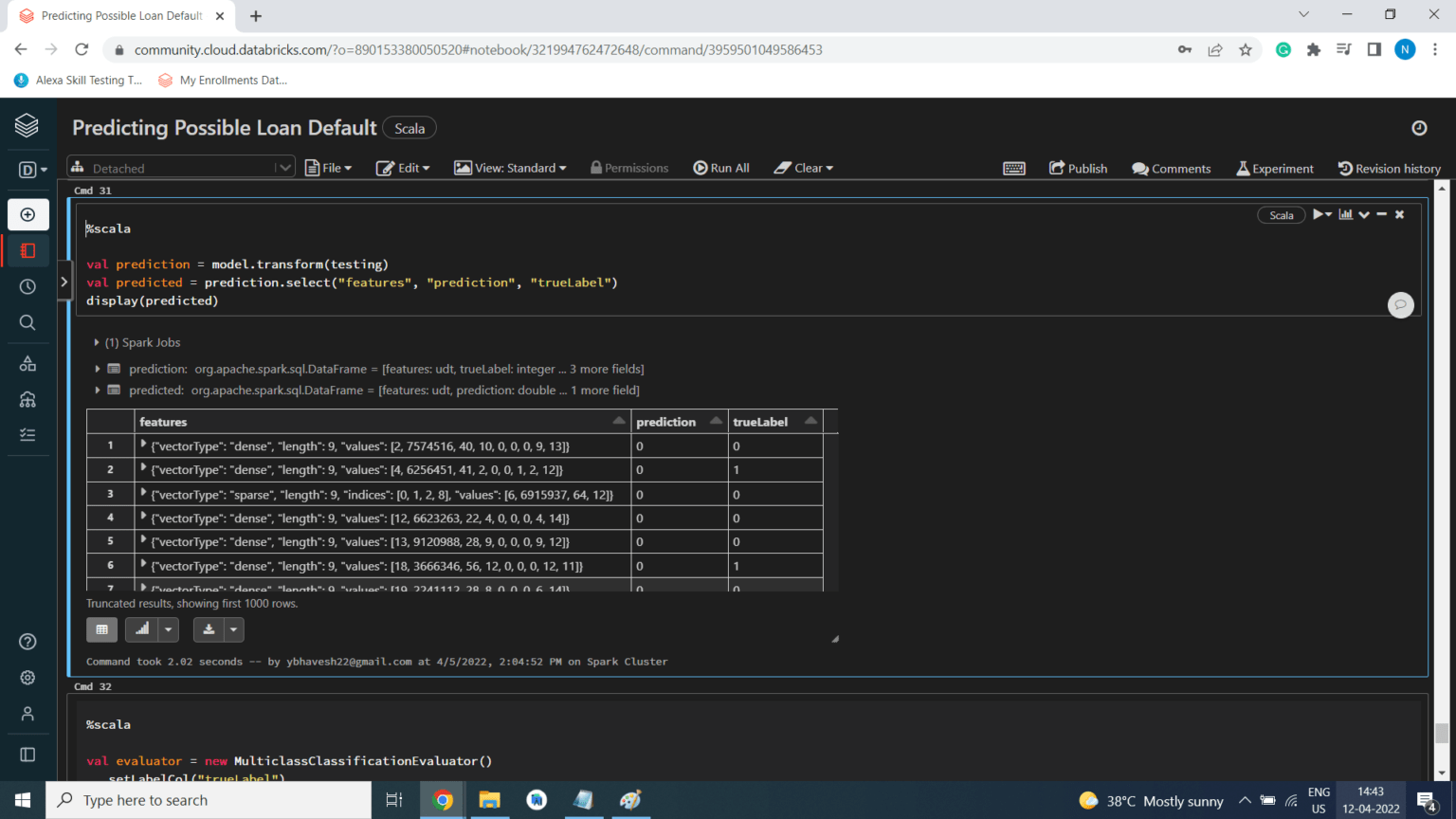Click Publish in the notebook toolbar
This screenshot has height=819, width=1456.
tap(1078, 168)
